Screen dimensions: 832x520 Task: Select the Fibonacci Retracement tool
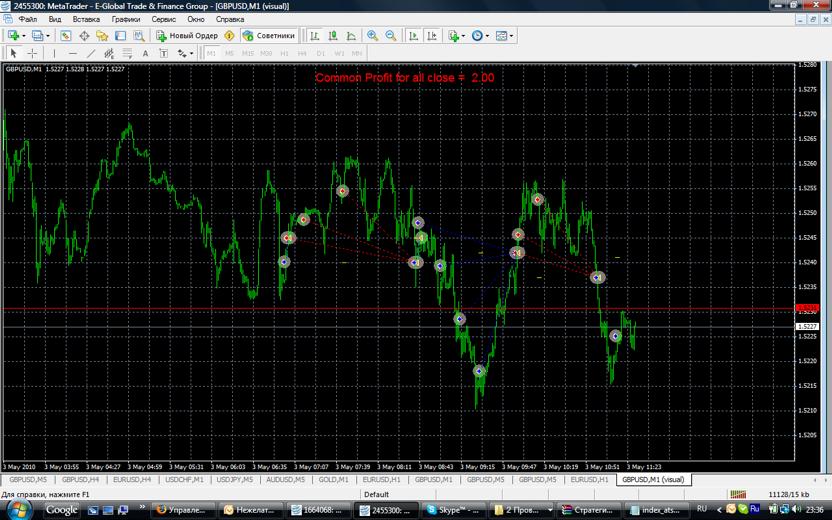[x=127, y=53]
